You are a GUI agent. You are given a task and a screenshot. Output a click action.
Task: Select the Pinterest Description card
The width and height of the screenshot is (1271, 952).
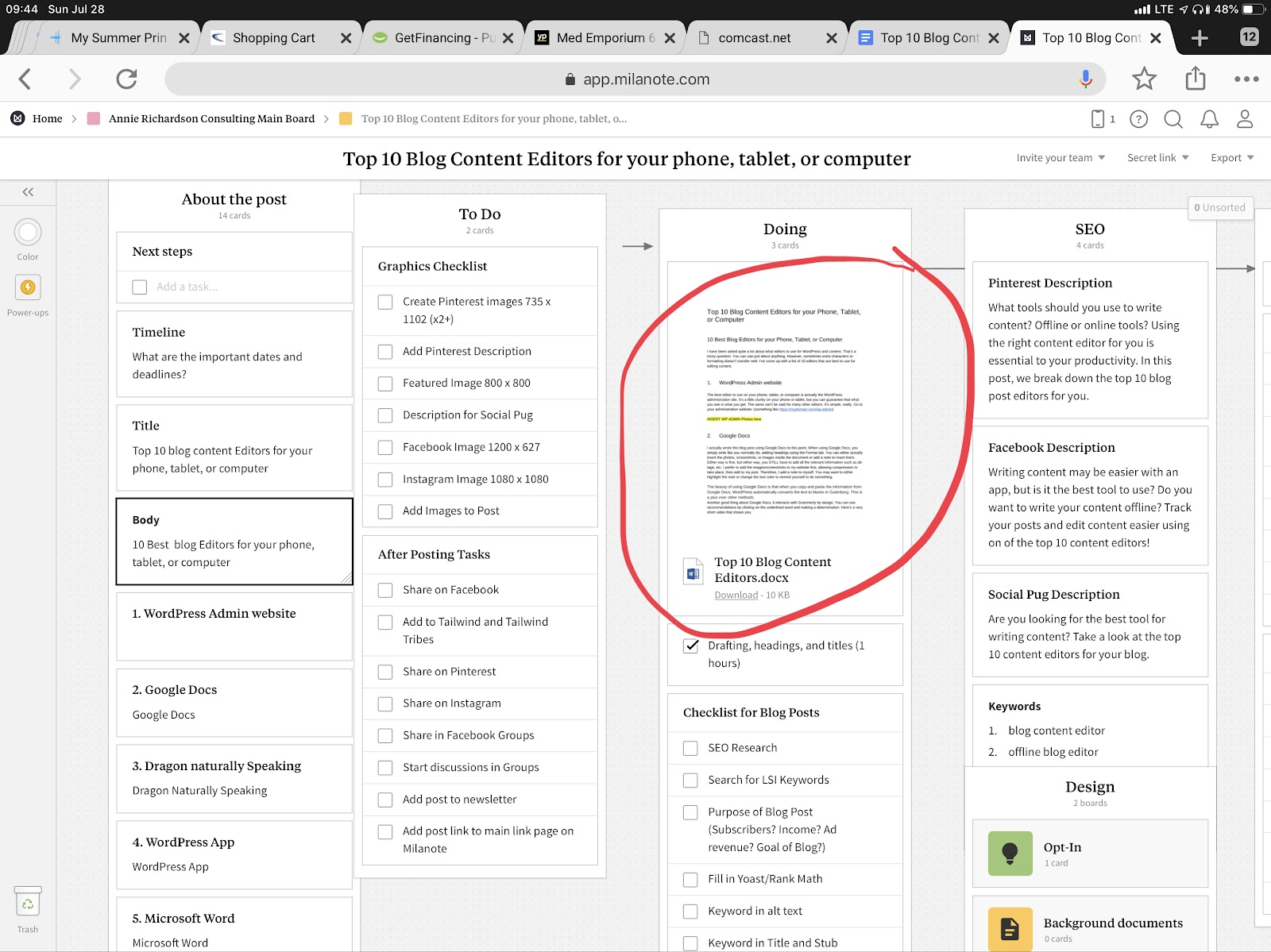click(x=1090, y=340)
